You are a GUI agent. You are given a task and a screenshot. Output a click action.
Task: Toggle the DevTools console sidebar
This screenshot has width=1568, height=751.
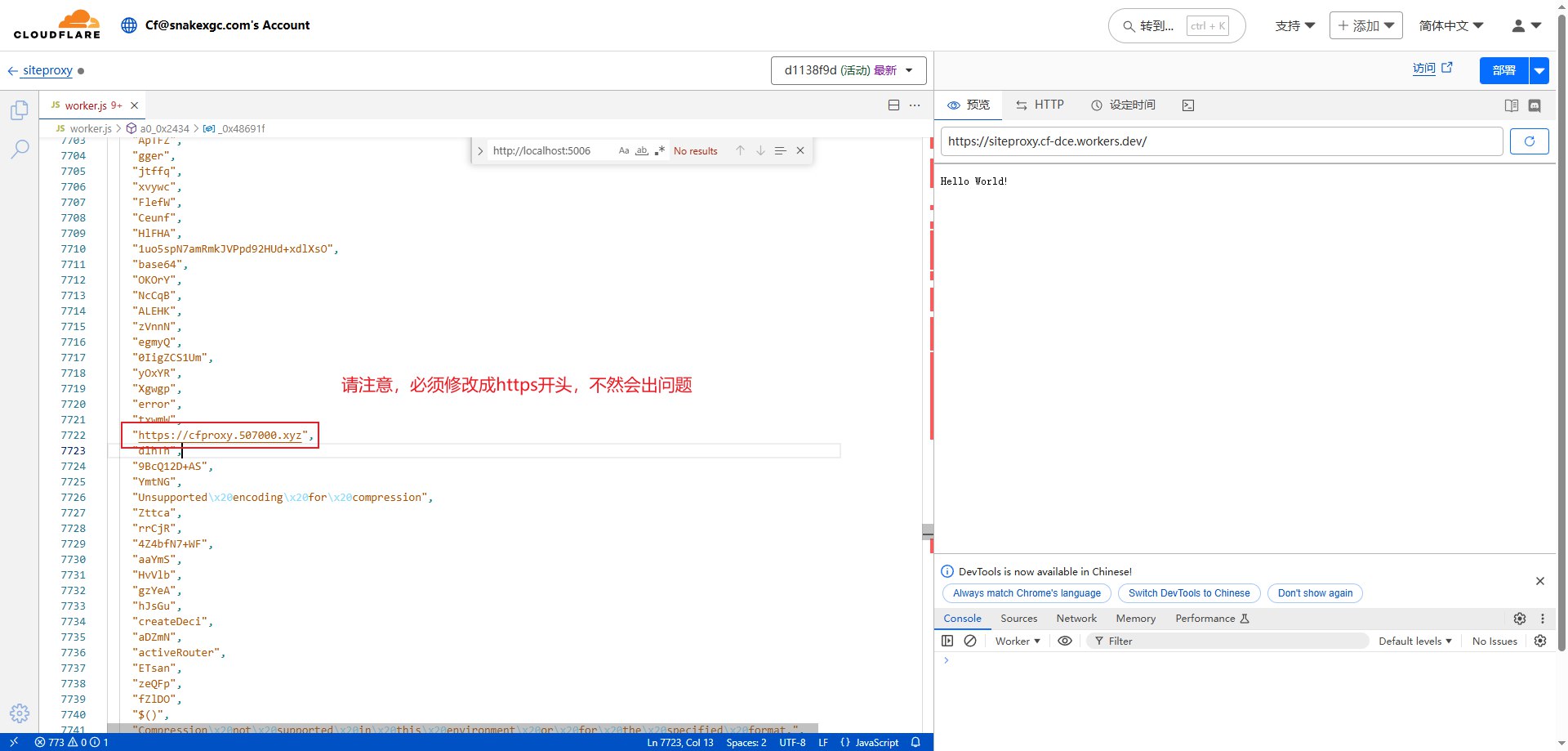click(947, 641)
